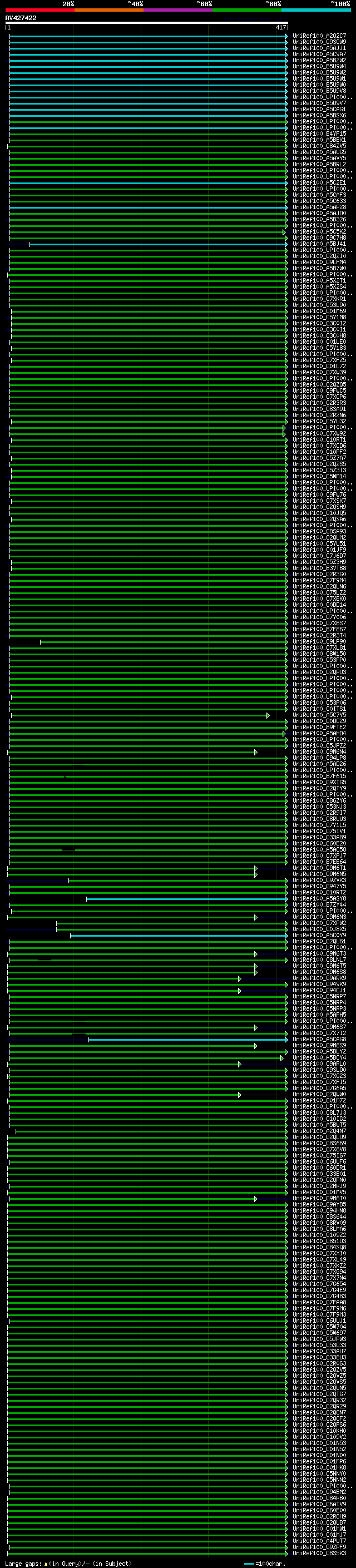356x1568 pixels.
Task: Click the UniRef100_Q9LHM4 label
Action: [319, 263]
